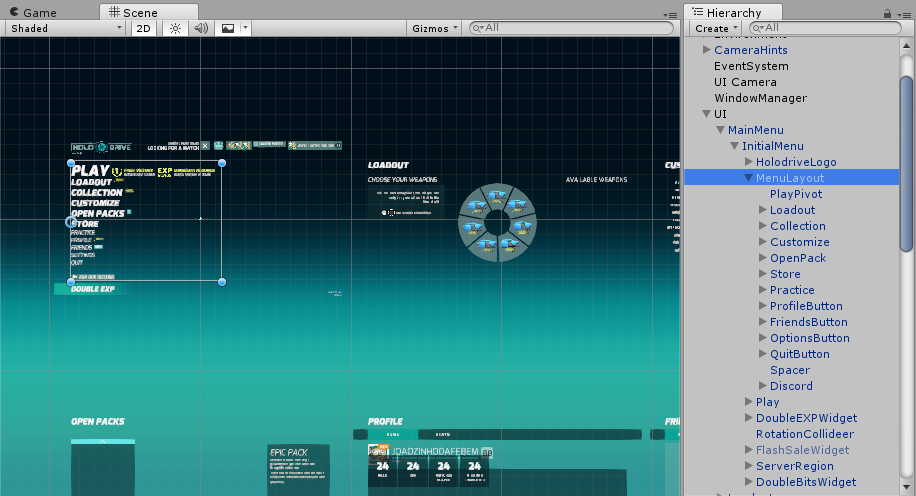Select PlayPivot in hierarchy
916x496 pixels.
coord(796,194)
